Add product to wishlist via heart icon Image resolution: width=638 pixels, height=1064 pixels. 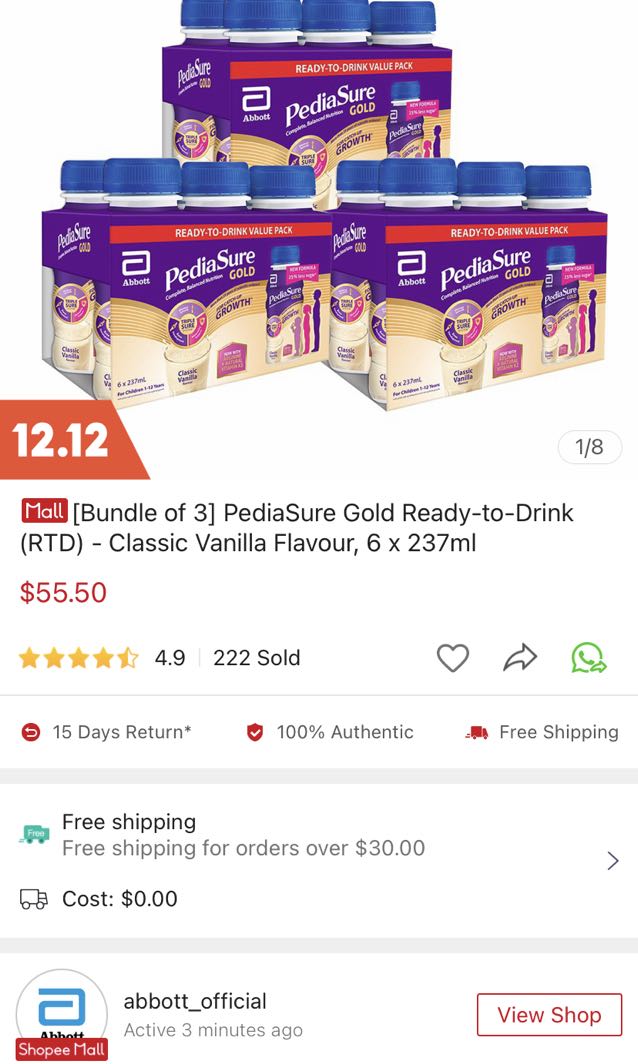(x=454, y=657)
